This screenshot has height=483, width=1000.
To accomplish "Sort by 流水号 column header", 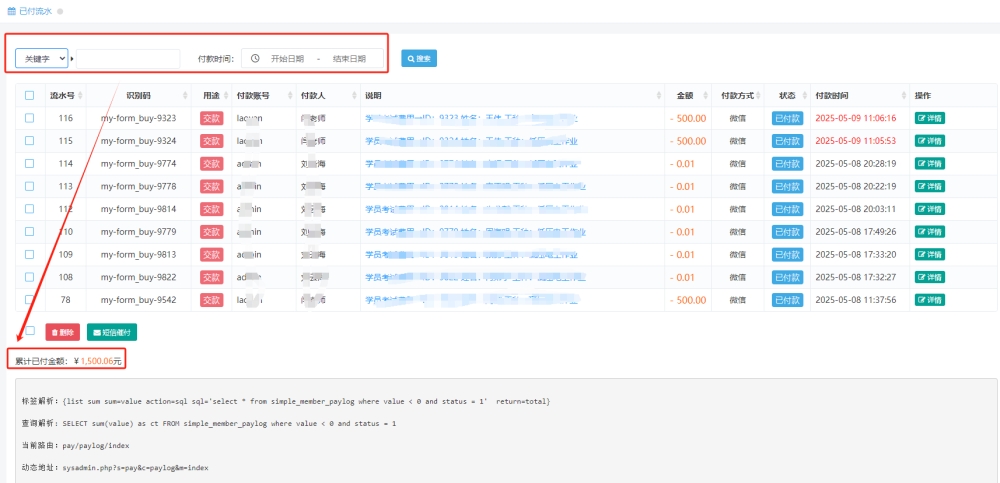I will (x=65, y=96).
